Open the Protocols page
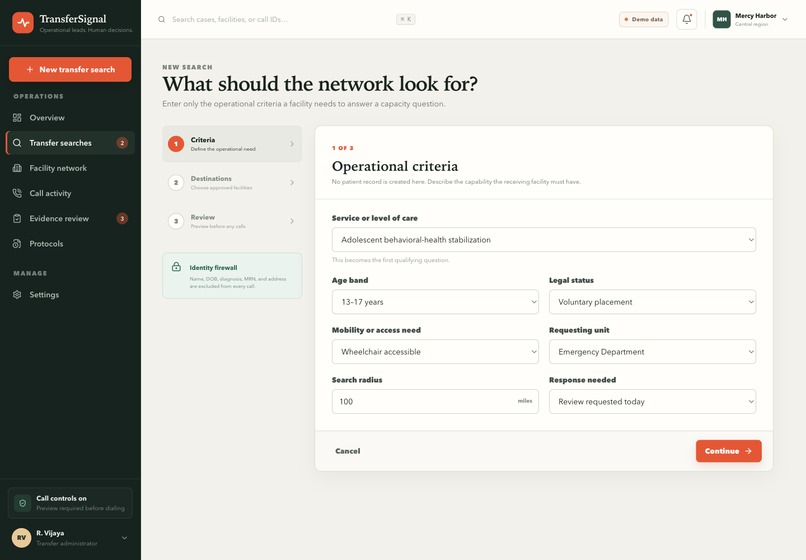This screenshot has width=806, height=560. point(70,244)
